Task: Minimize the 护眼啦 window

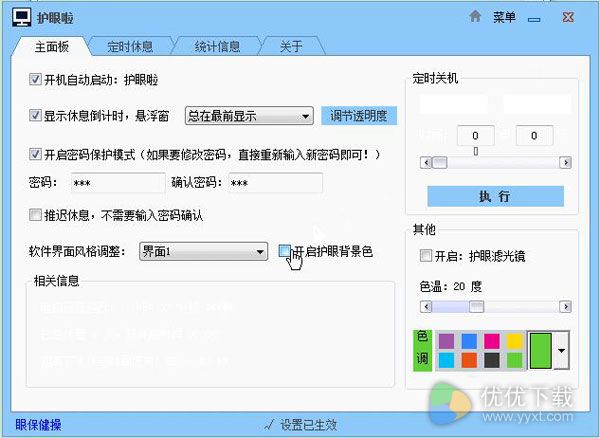Action: pyautogui.click(x=534, y=20)
